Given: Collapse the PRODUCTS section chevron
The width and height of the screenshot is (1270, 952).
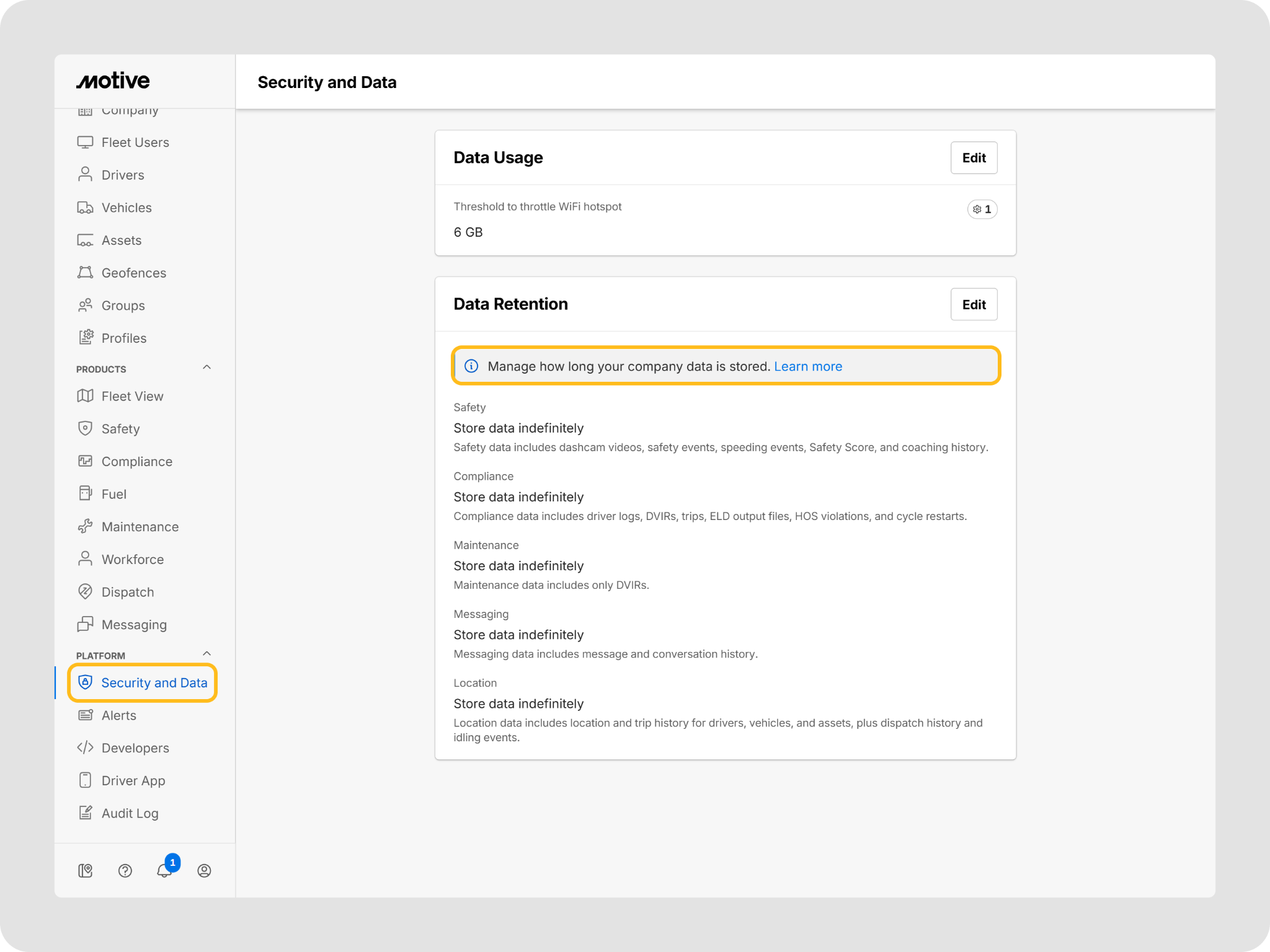Looking at the screenshot, I should (x=207, y=368).
